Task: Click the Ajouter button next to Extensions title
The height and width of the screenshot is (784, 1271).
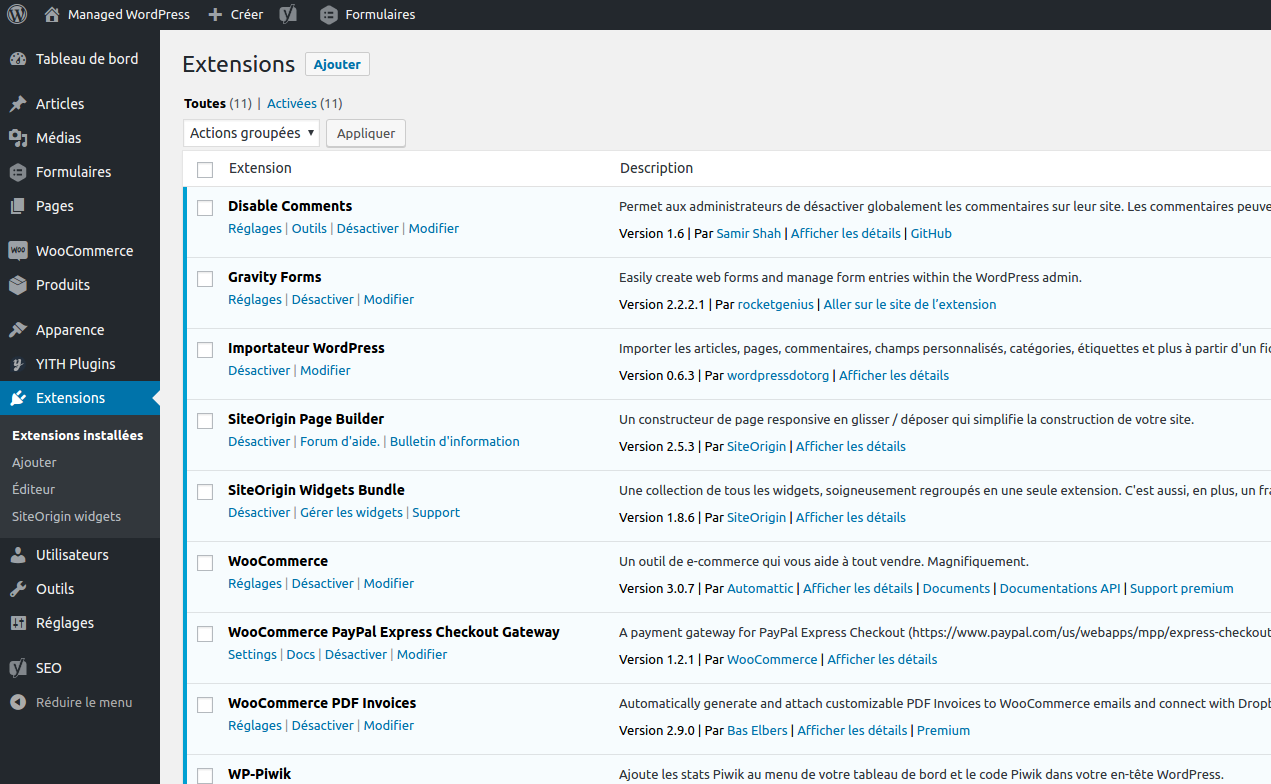Action: 337,64
